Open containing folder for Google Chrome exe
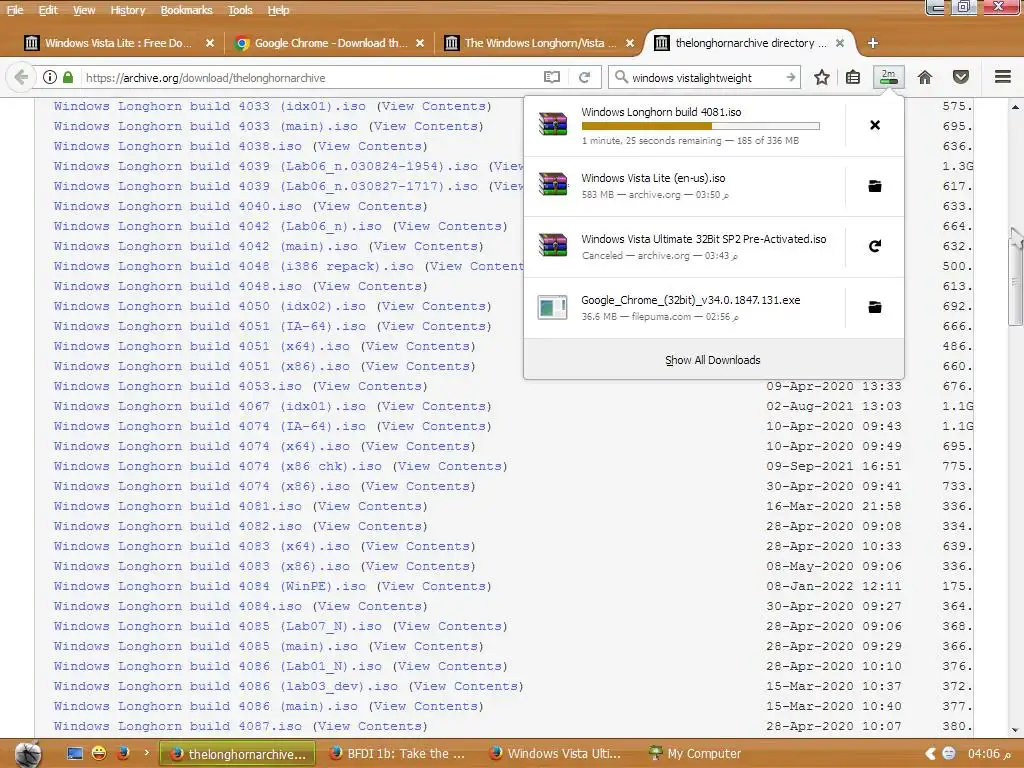Image resolution: width=1024 pixels, height=768 pixels. (x=874, y=307)
